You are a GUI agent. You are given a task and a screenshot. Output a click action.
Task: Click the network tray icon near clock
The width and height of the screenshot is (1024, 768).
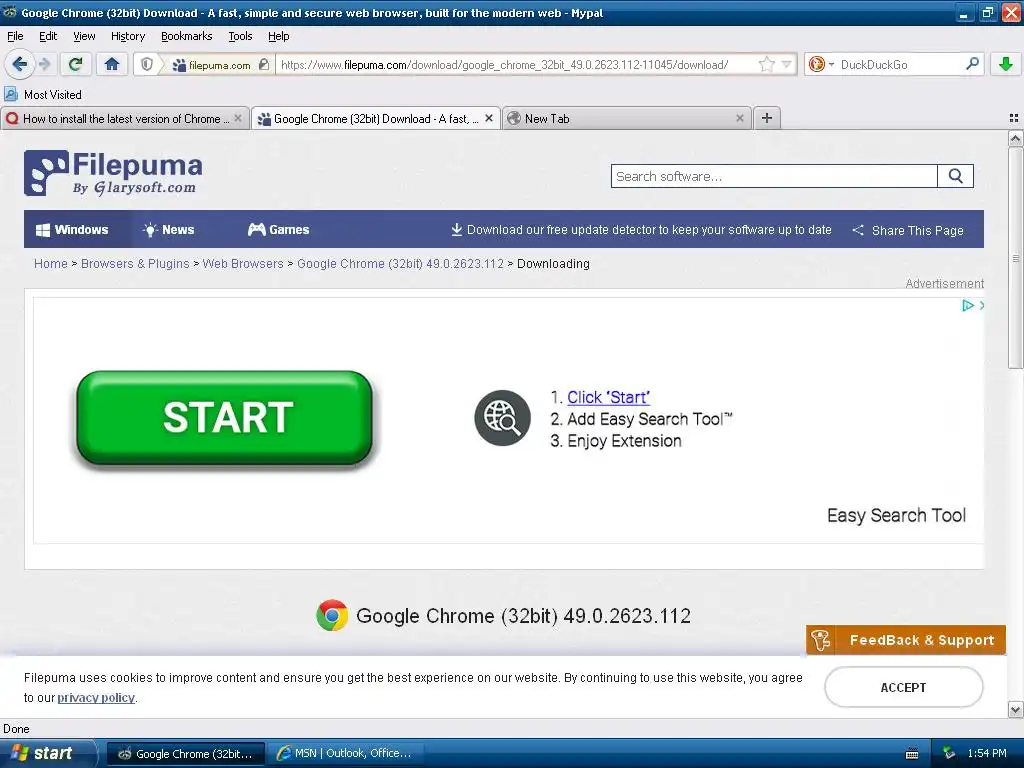[x=949, y=754]
